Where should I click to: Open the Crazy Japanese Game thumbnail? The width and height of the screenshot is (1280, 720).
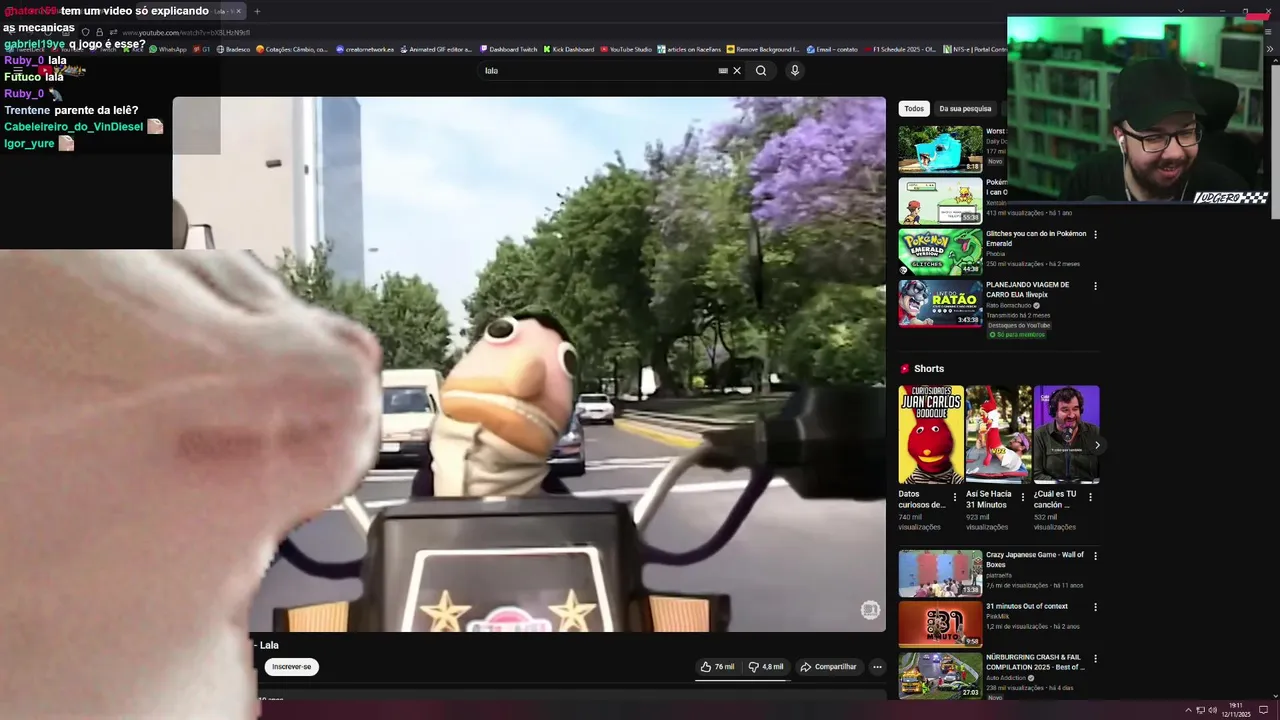940,573
